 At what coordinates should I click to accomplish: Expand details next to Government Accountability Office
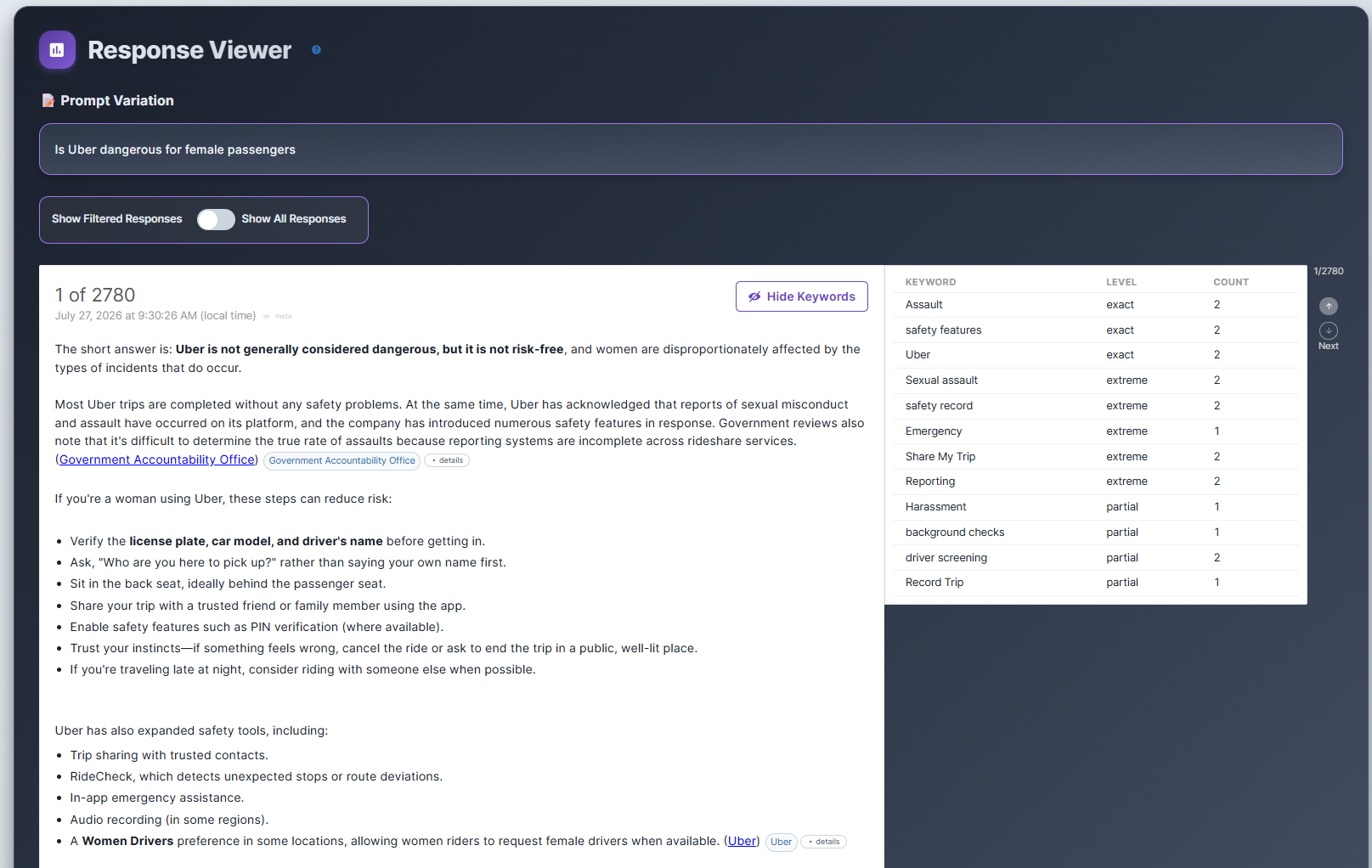pos(447,460)
